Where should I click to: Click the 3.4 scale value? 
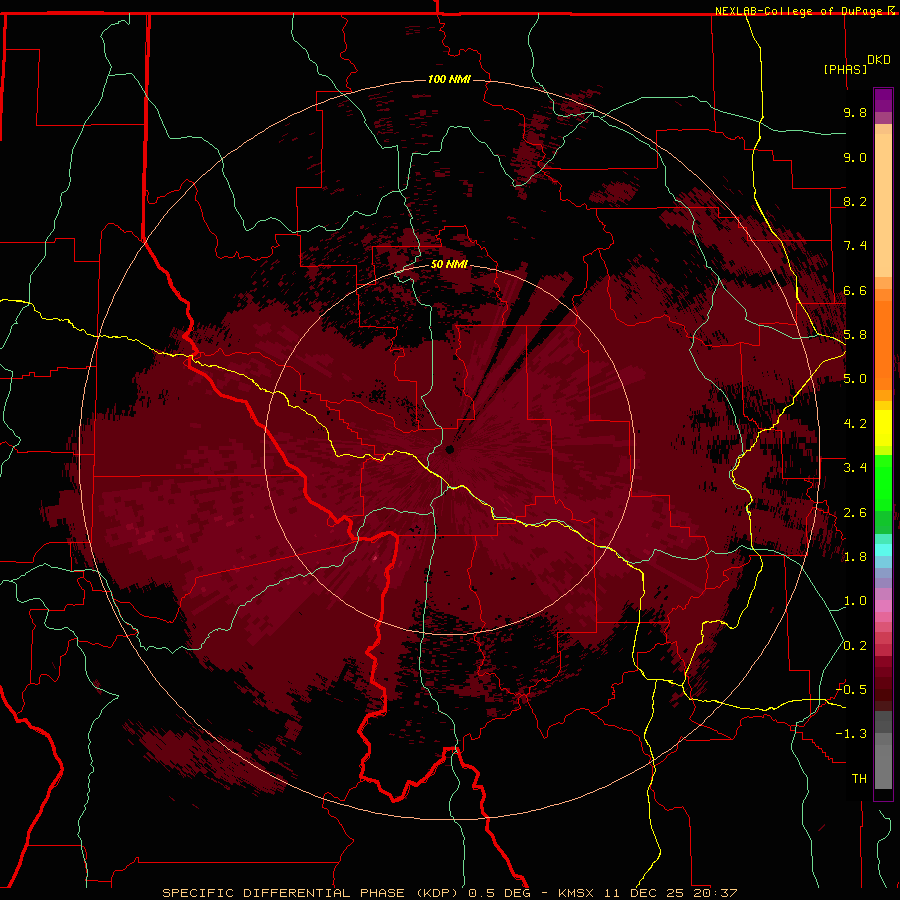[x=855, y=468]
